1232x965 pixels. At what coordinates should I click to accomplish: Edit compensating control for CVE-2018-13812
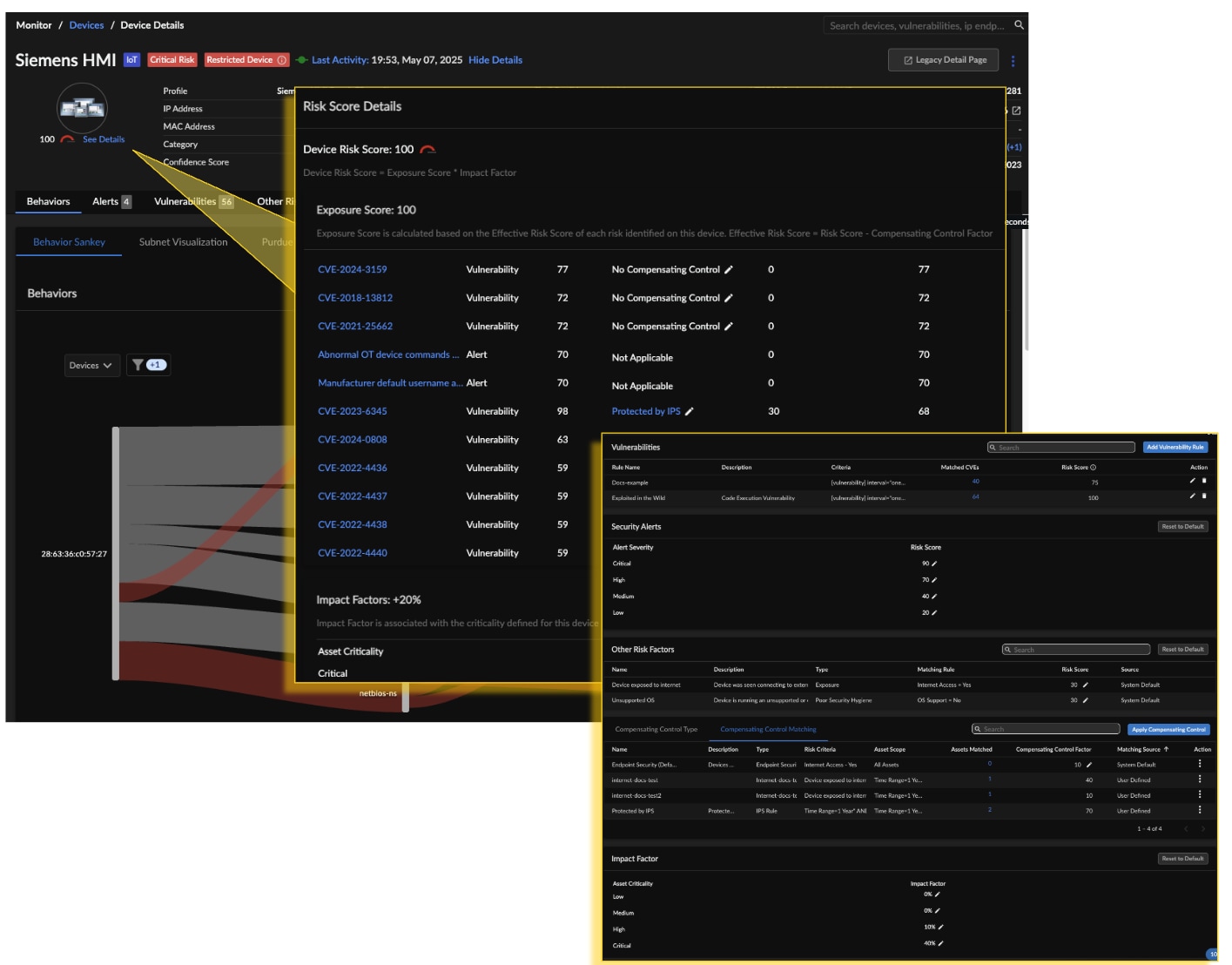point(729,298)
